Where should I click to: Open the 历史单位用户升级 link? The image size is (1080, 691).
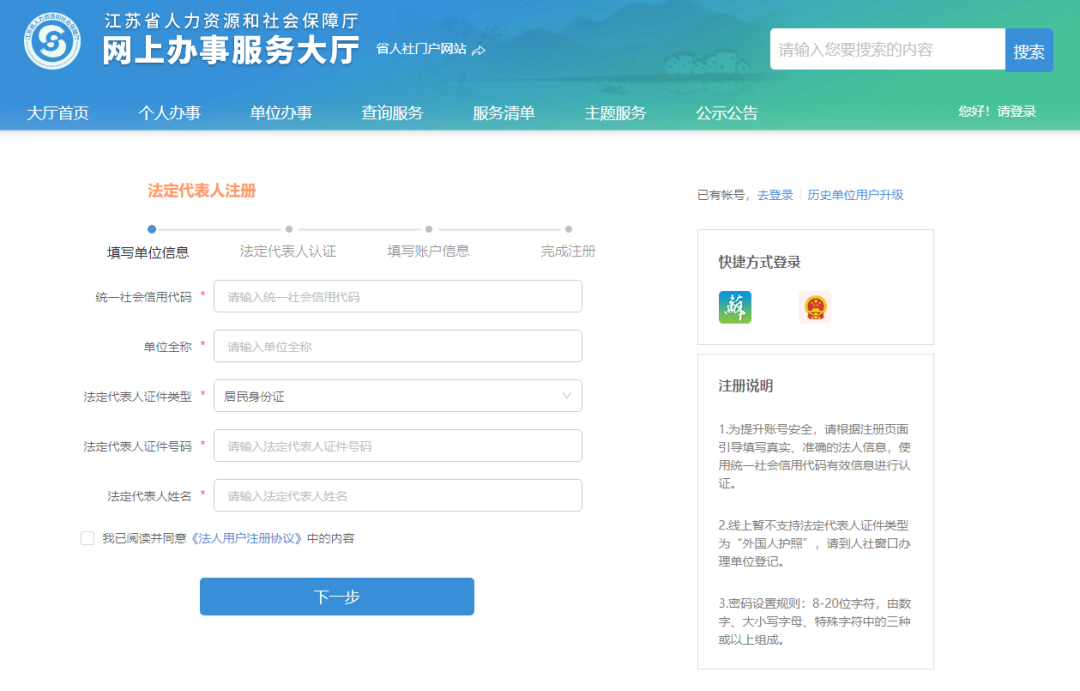pyautogui.click(x=855, y=195)
